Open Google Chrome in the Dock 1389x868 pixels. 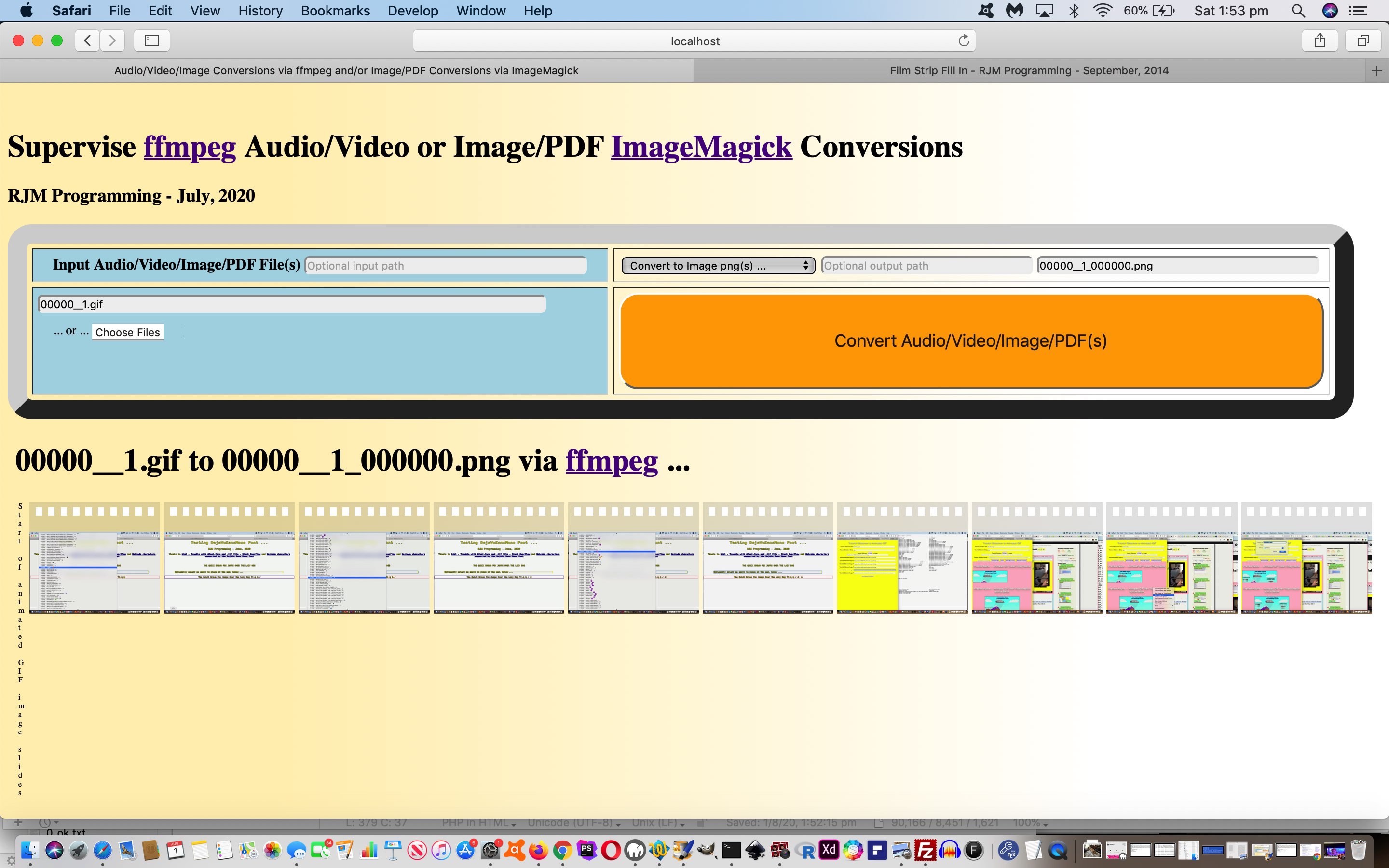[562, 850]
